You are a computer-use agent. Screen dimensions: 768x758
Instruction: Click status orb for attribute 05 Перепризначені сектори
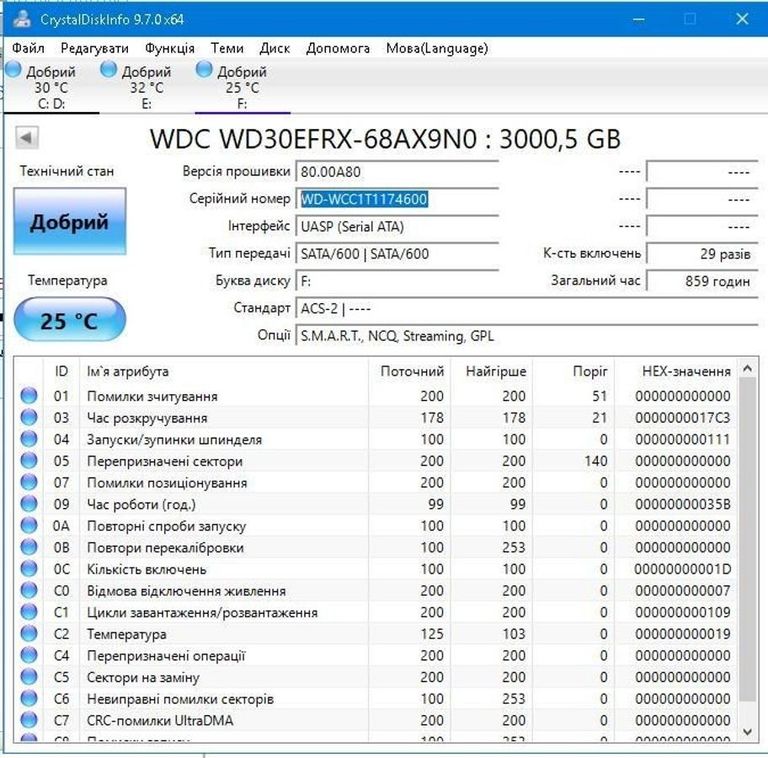(29, 460)
